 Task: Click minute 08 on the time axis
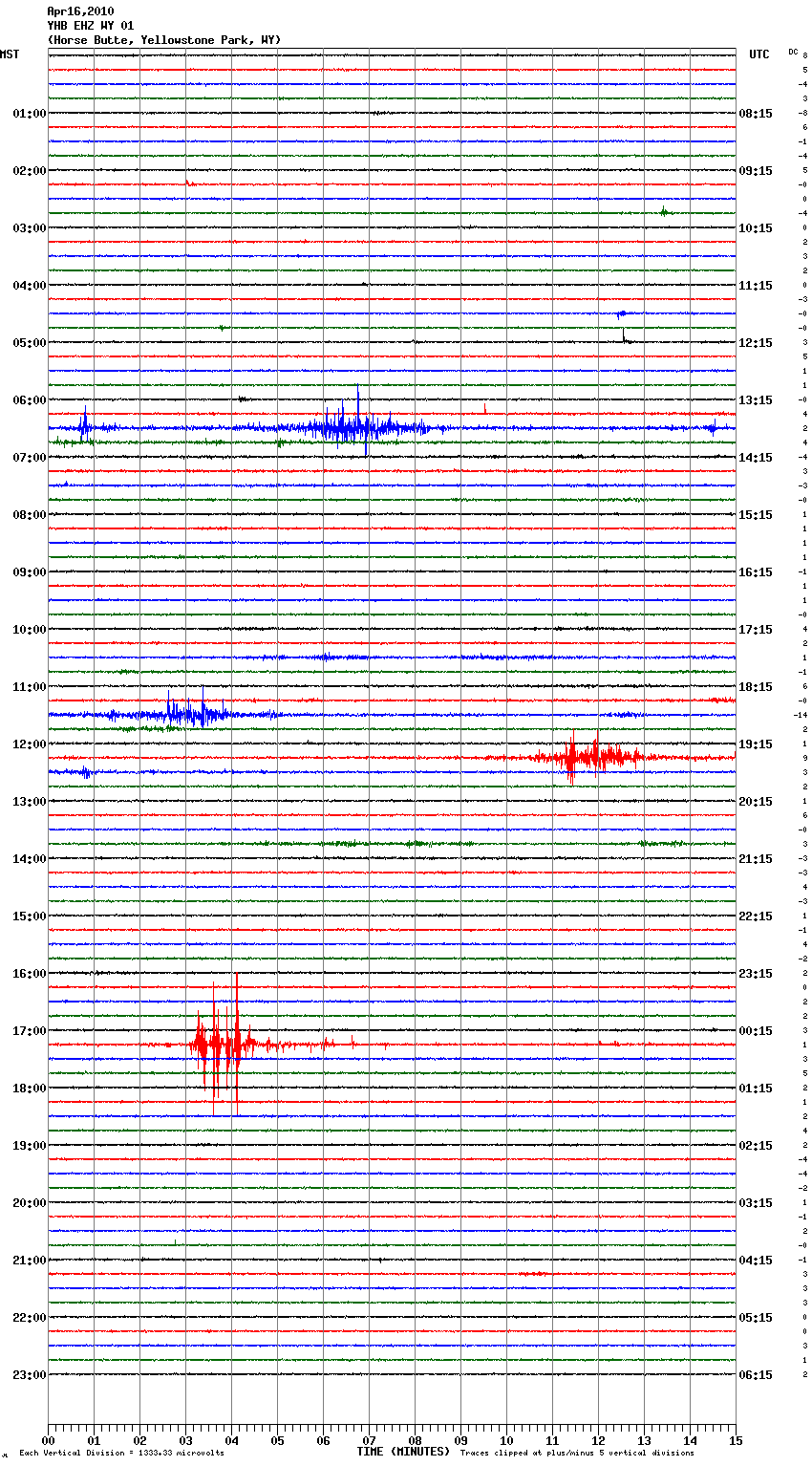[415, 1441]
